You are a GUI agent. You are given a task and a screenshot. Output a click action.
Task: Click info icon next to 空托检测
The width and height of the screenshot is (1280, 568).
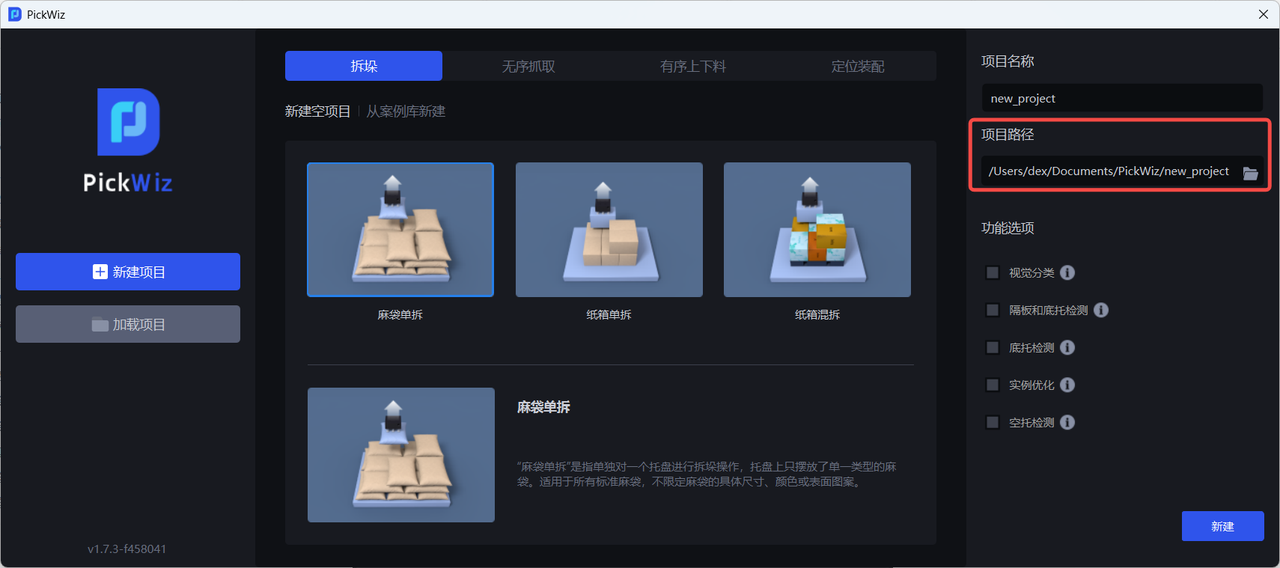(1067, 422)
